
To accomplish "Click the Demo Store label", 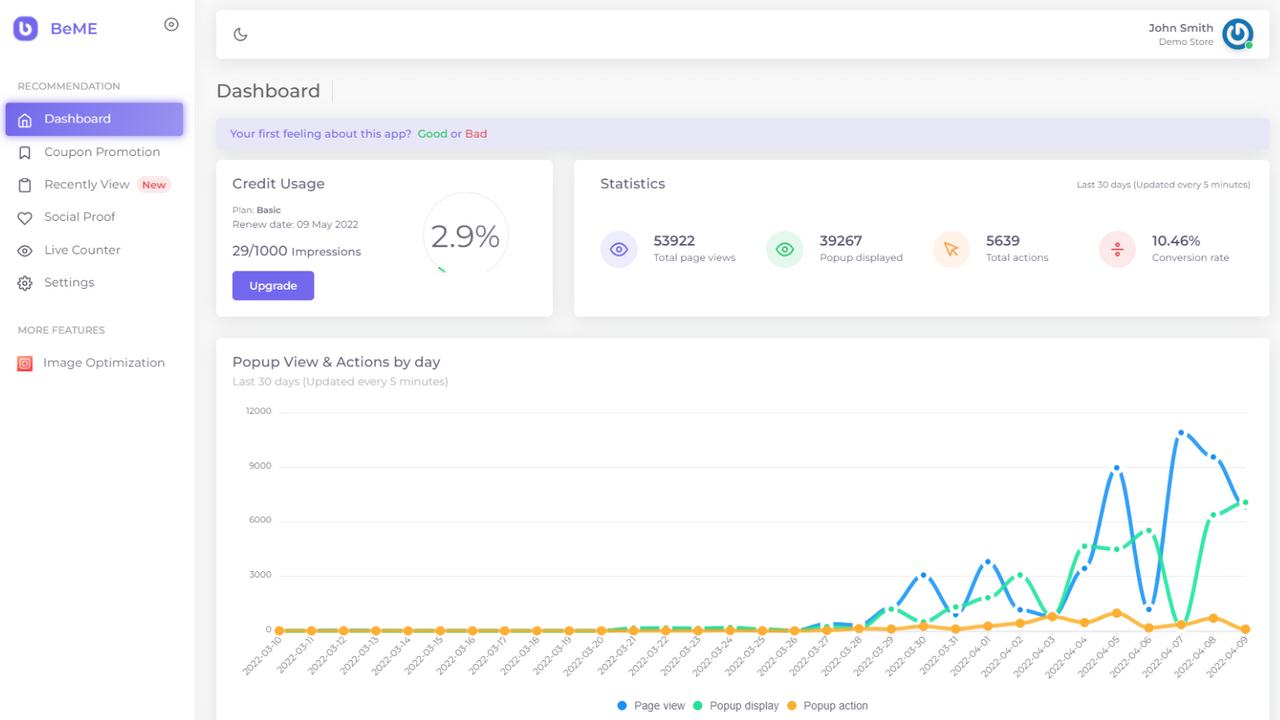I will [1186, 42].
